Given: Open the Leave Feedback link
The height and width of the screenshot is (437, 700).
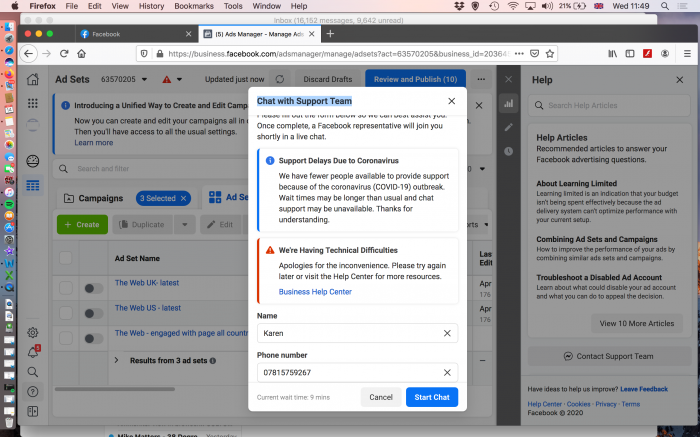Looking at the screenshot, I should coord(644,389).
